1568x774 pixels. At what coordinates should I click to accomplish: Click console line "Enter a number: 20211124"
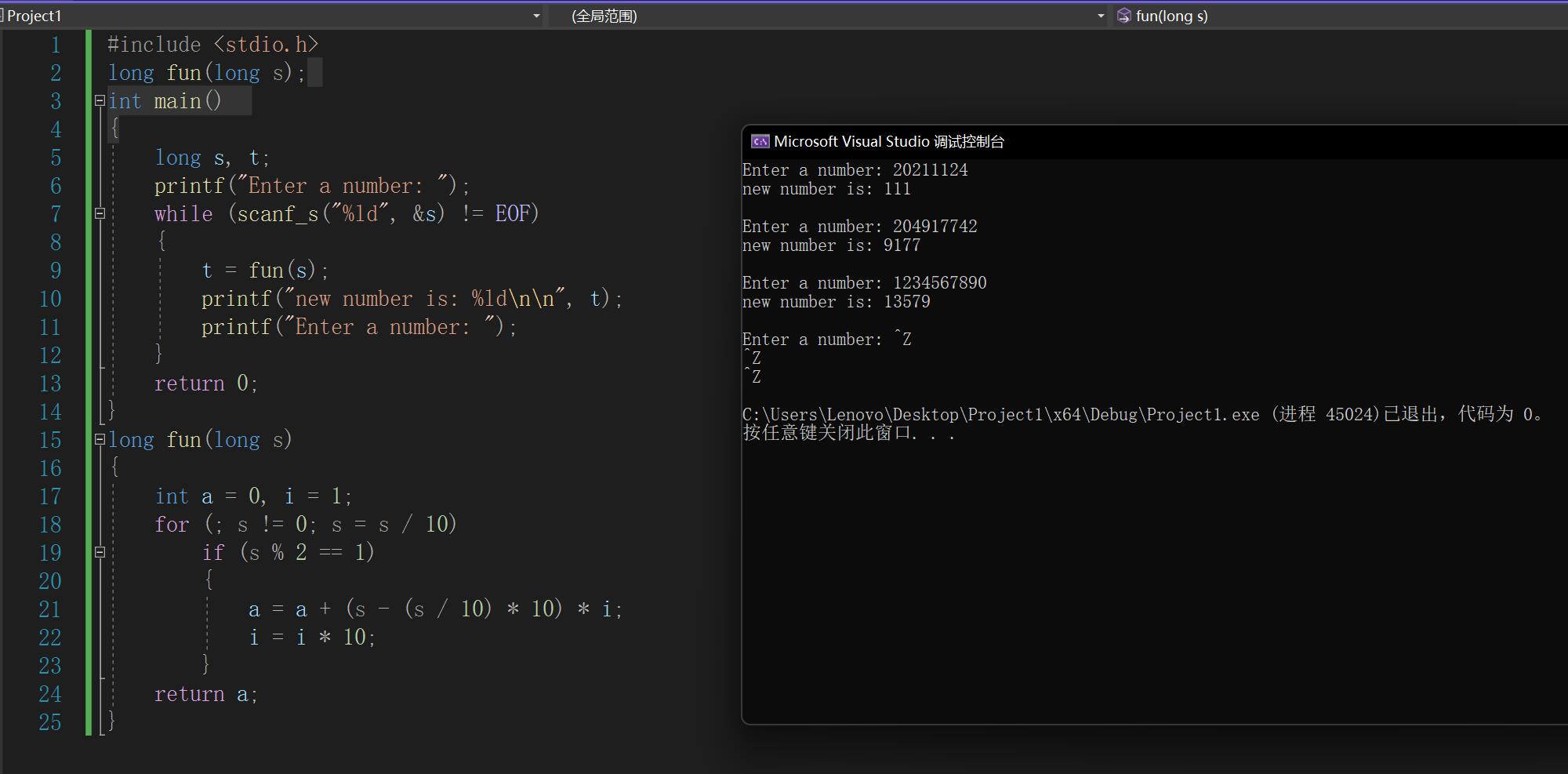click(x=855, y=170)
